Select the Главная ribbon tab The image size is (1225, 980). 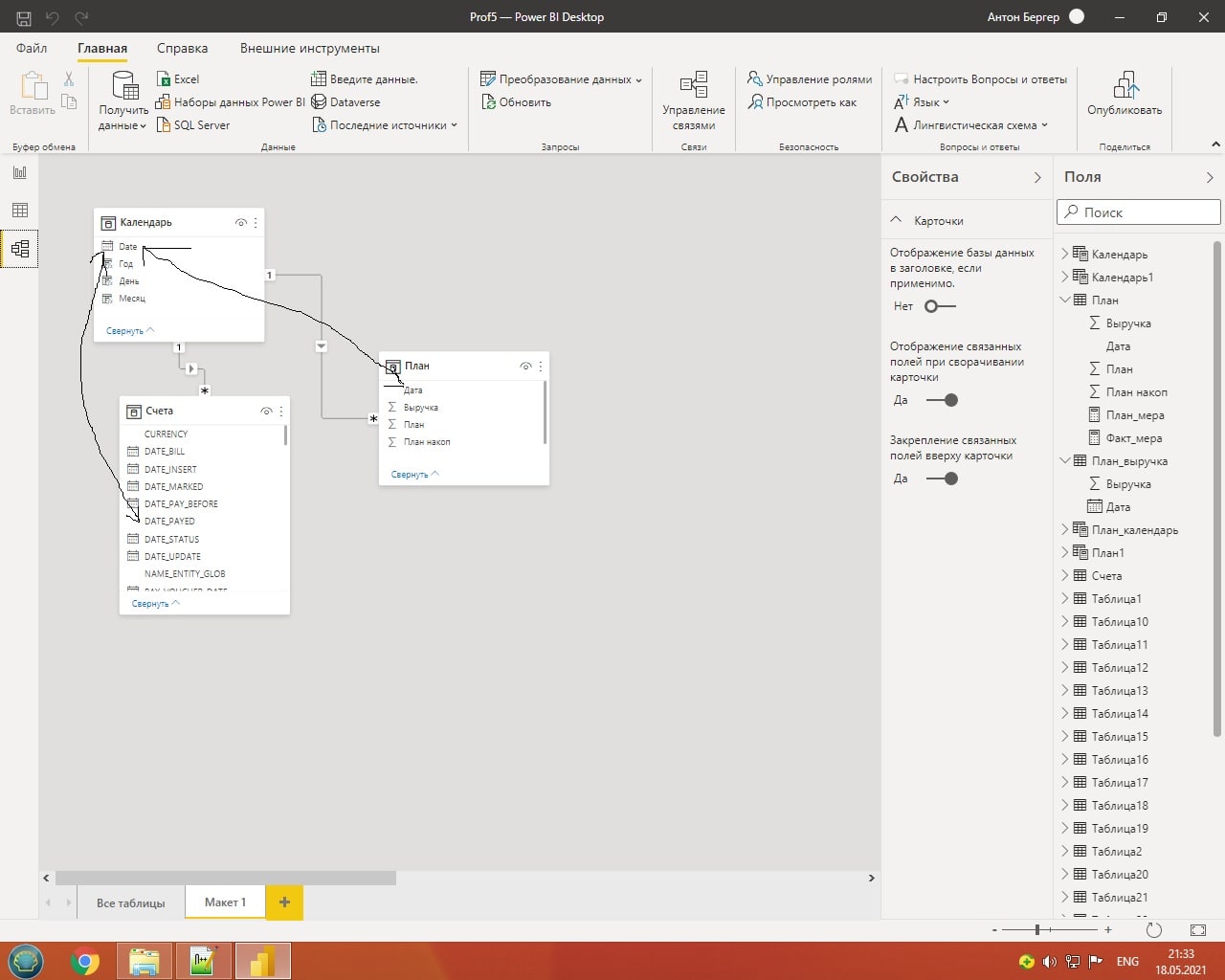(x=102, y=48)
